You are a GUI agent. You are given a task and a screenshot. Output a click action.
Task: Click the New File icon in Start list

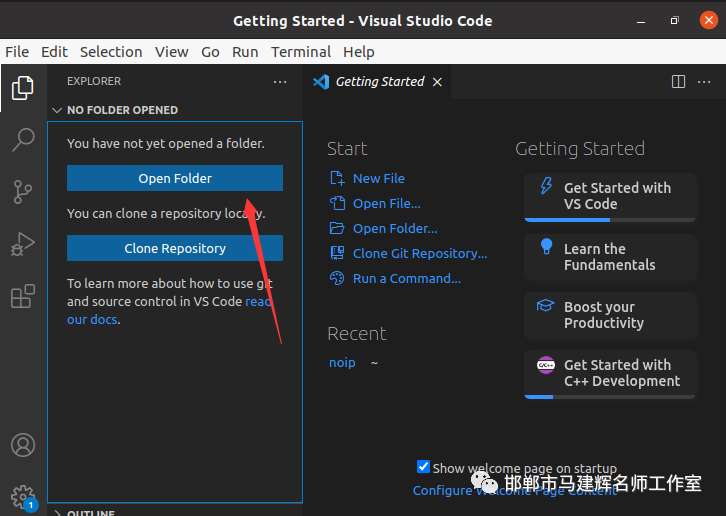pos(337,178)
